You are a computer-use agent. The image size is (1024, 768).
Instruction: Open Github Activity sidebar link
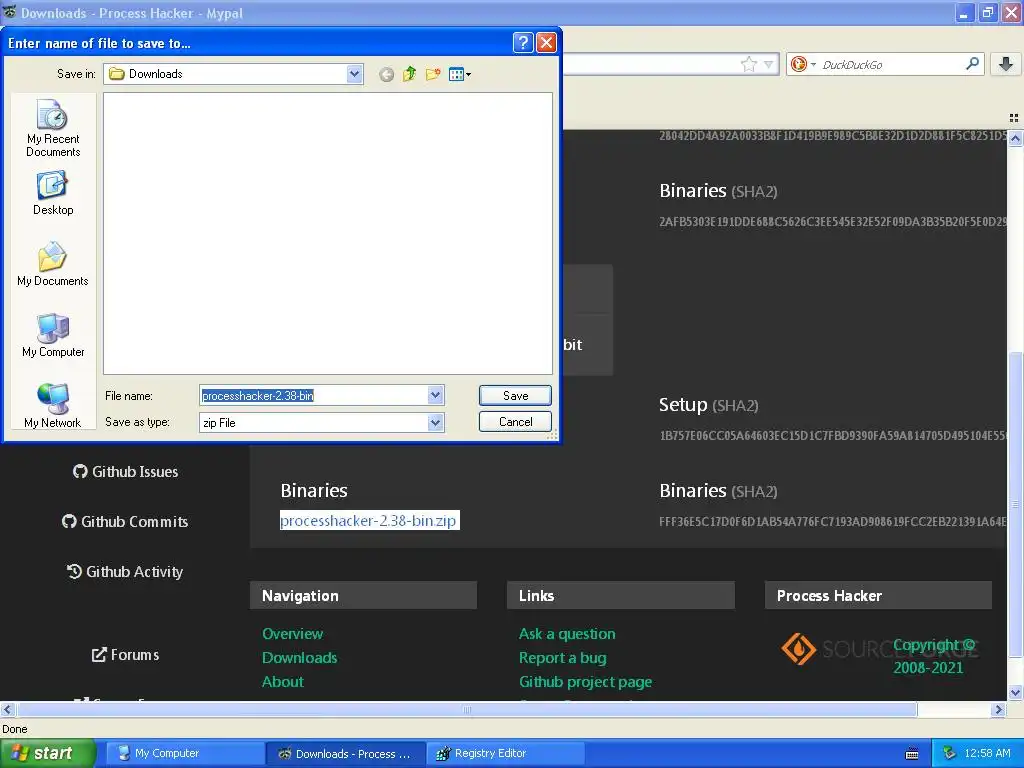[x=125, y=571]
